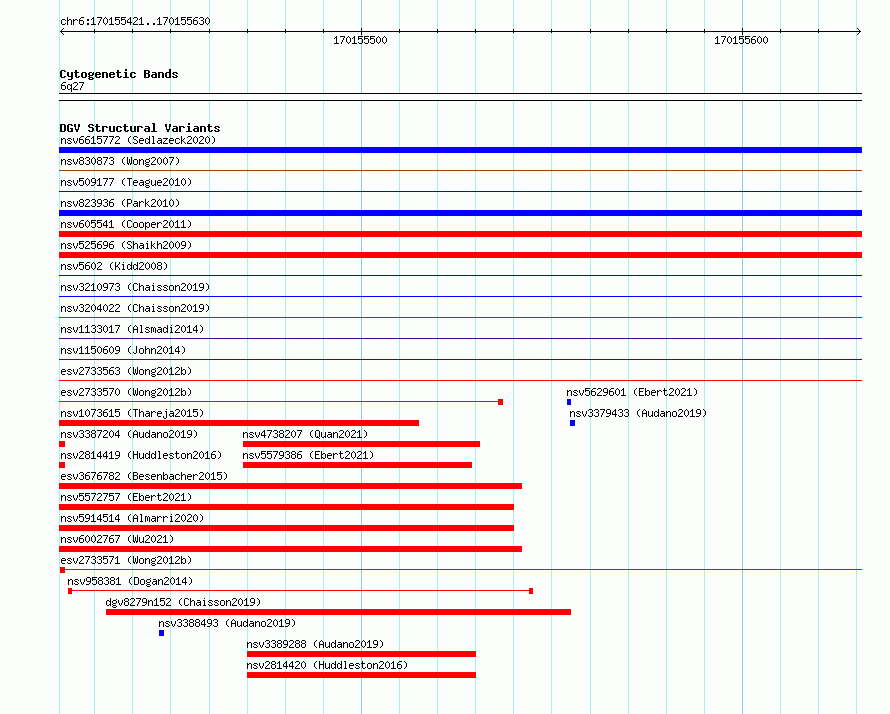Click chr6:170155421..170155630 region label

[x=135, y=22]
